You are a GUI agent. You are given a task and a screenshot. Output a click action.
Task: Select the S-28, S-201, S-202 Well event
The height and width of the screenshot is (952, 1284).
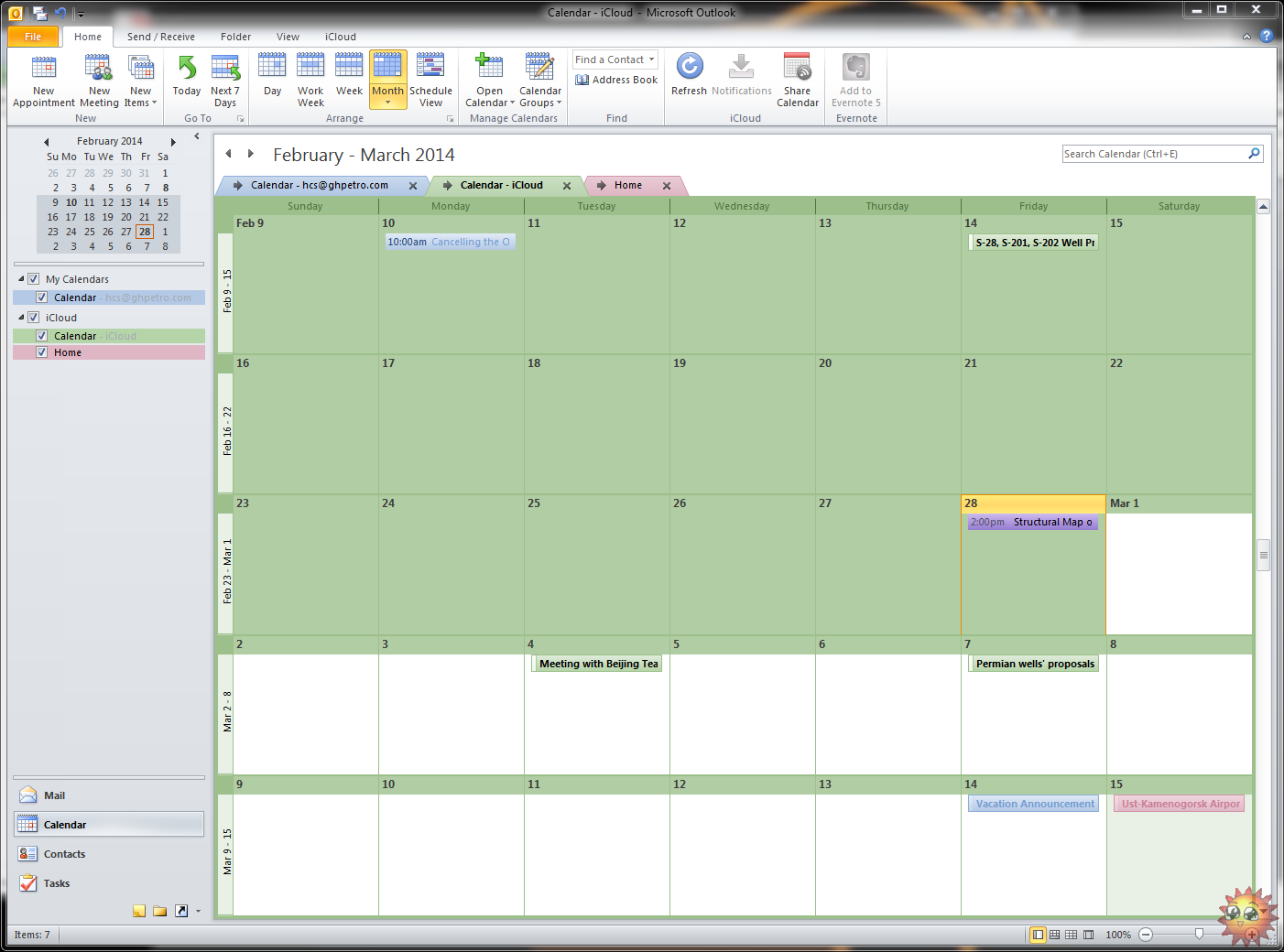click(1033, 243)
